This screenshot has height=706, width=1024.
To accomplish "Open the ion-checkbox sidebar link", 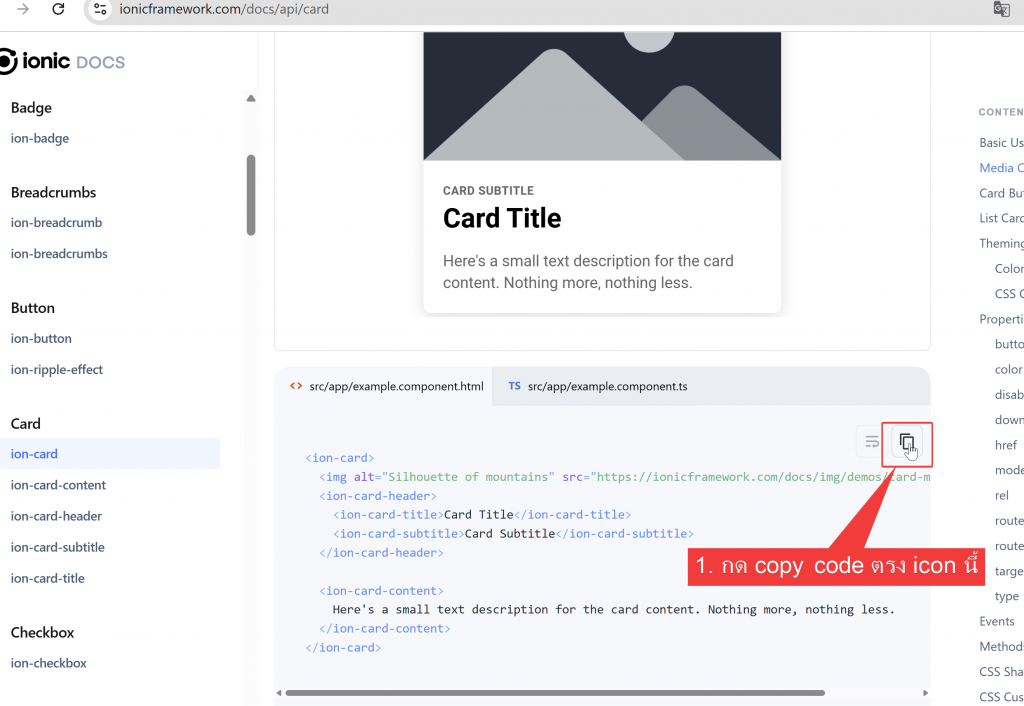I will point(49,663).
